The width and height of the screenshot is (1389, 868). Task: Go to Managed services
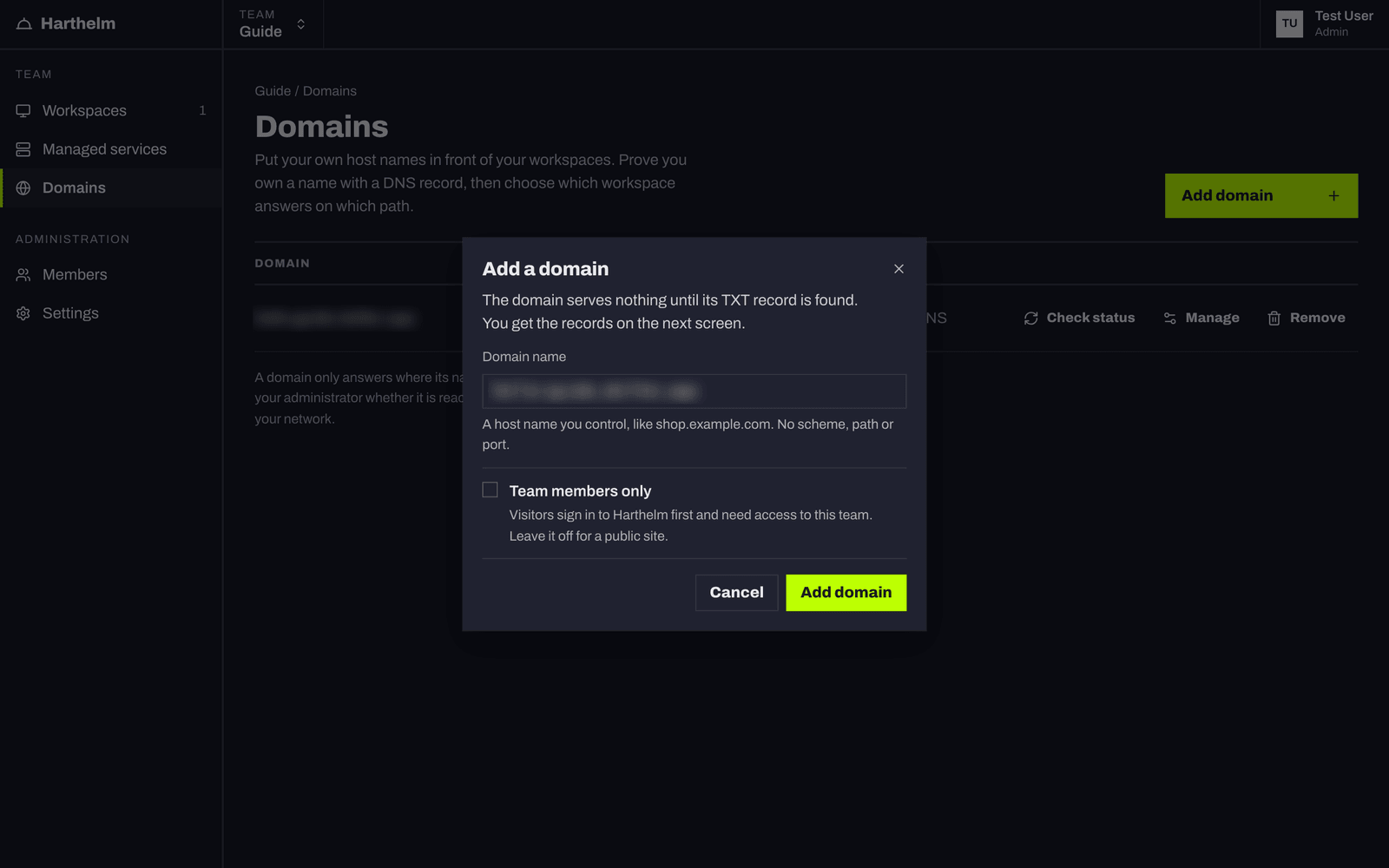pos(111,149)
